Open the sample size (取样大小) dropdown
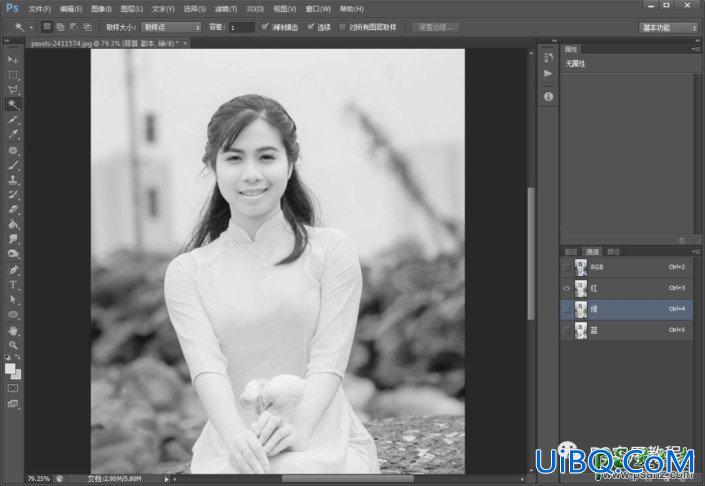 pyautogui.click(x=171, y=27)
